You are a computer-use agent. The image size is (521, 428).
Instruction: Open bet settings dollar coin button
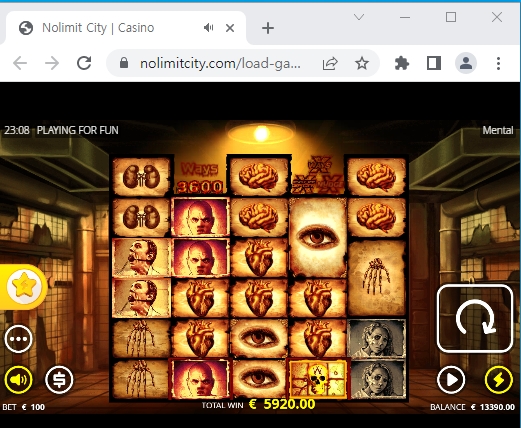click(x=59, y=380)
